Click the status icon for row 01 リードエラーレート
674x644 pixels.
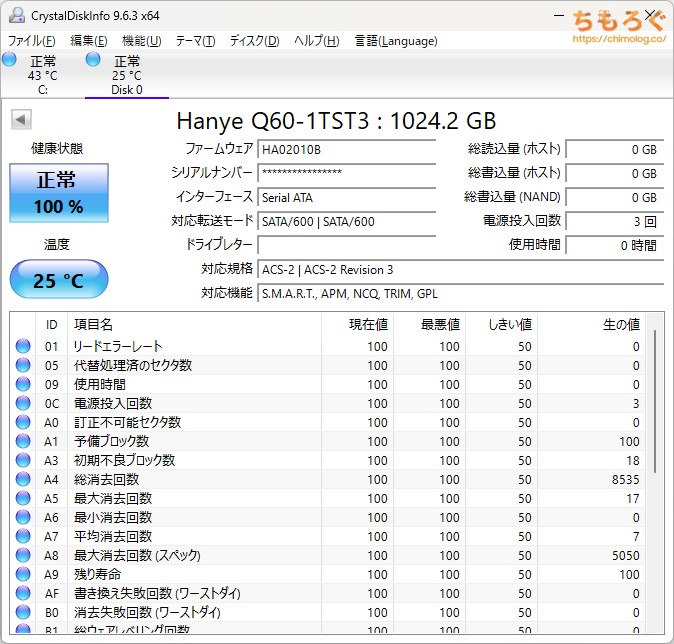pyautogui.click(x=23, y=346)
